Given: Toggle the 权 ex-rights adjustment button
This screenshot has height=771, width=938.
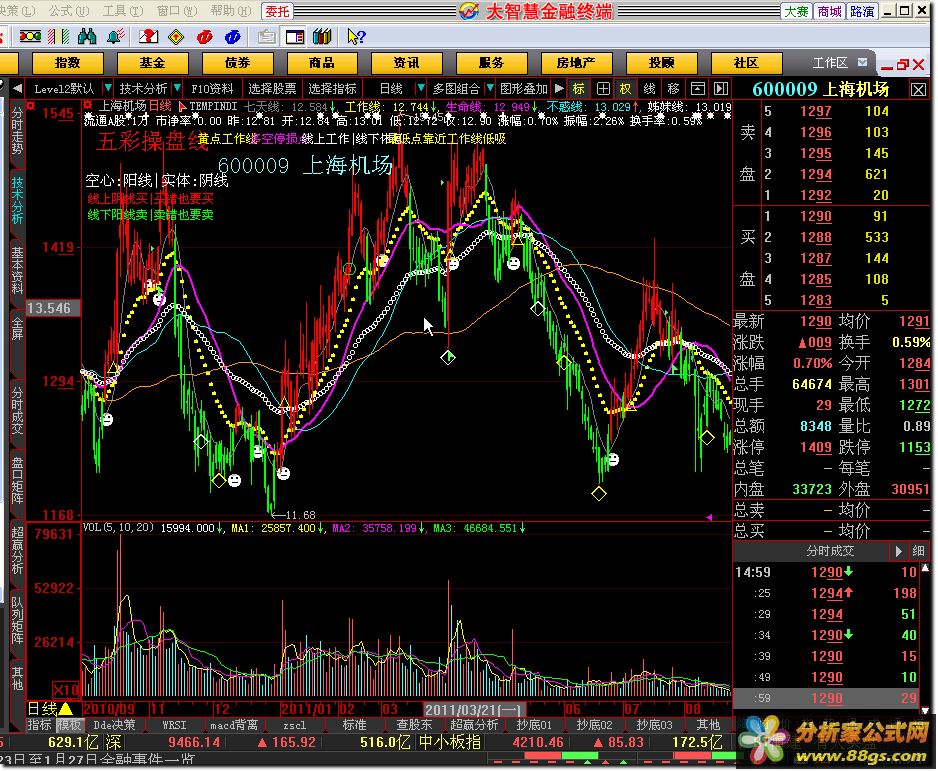Looking at the screenshot, I should click(x=625, y=89).
